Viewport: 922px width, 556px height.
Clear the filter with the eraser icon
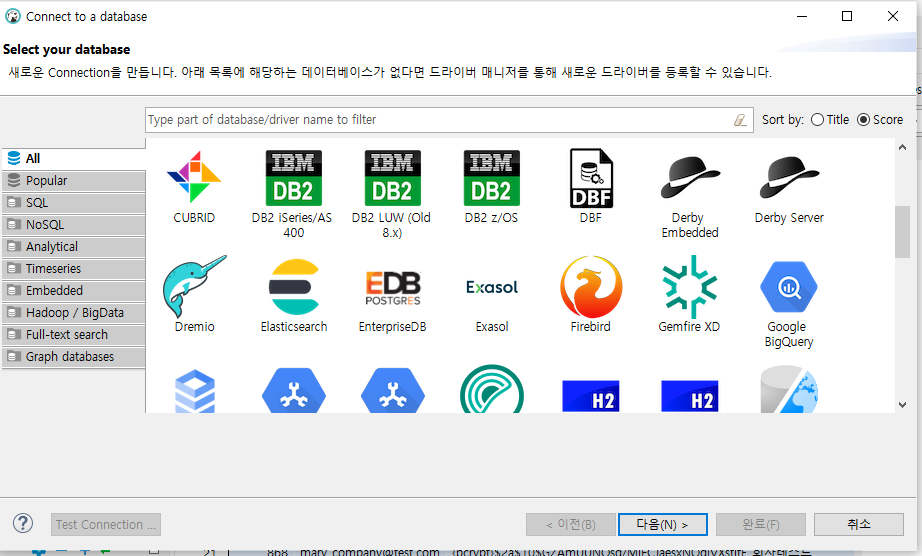click(x=740, y=120)
